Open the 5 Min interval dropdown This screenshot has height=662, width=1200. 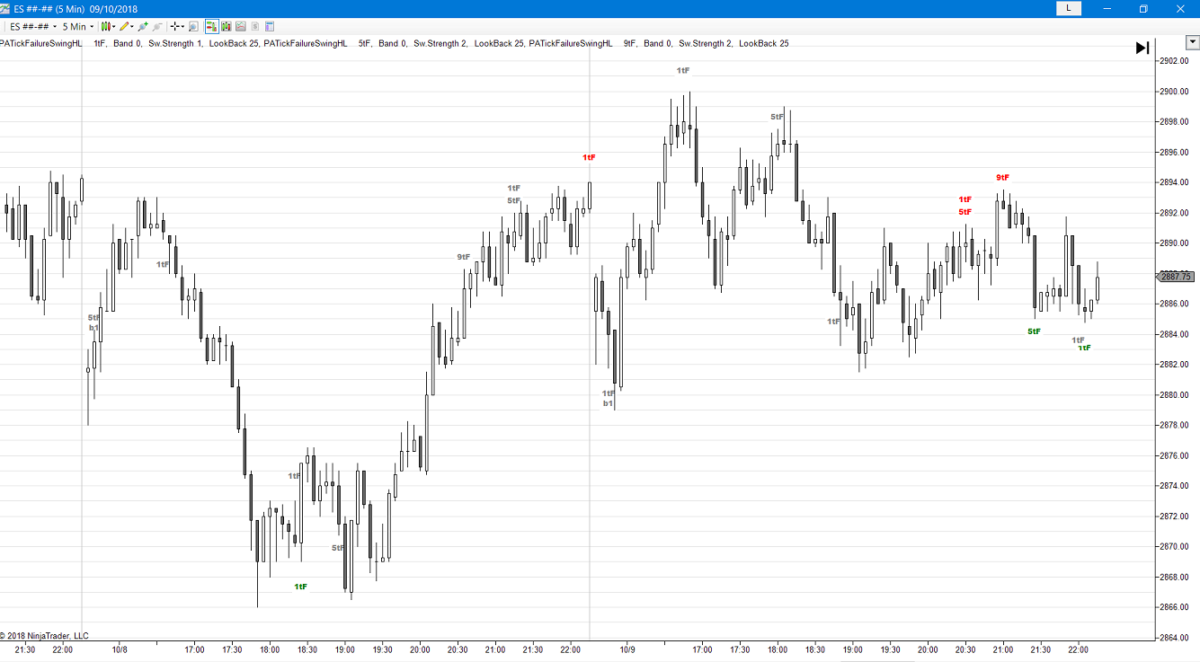pyautogui.click(x=78, y=26)
